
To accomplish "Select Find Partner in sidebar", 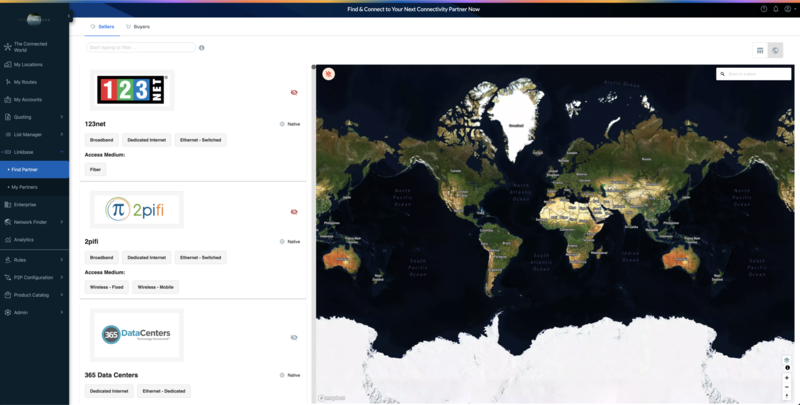I will pos(34,169).
